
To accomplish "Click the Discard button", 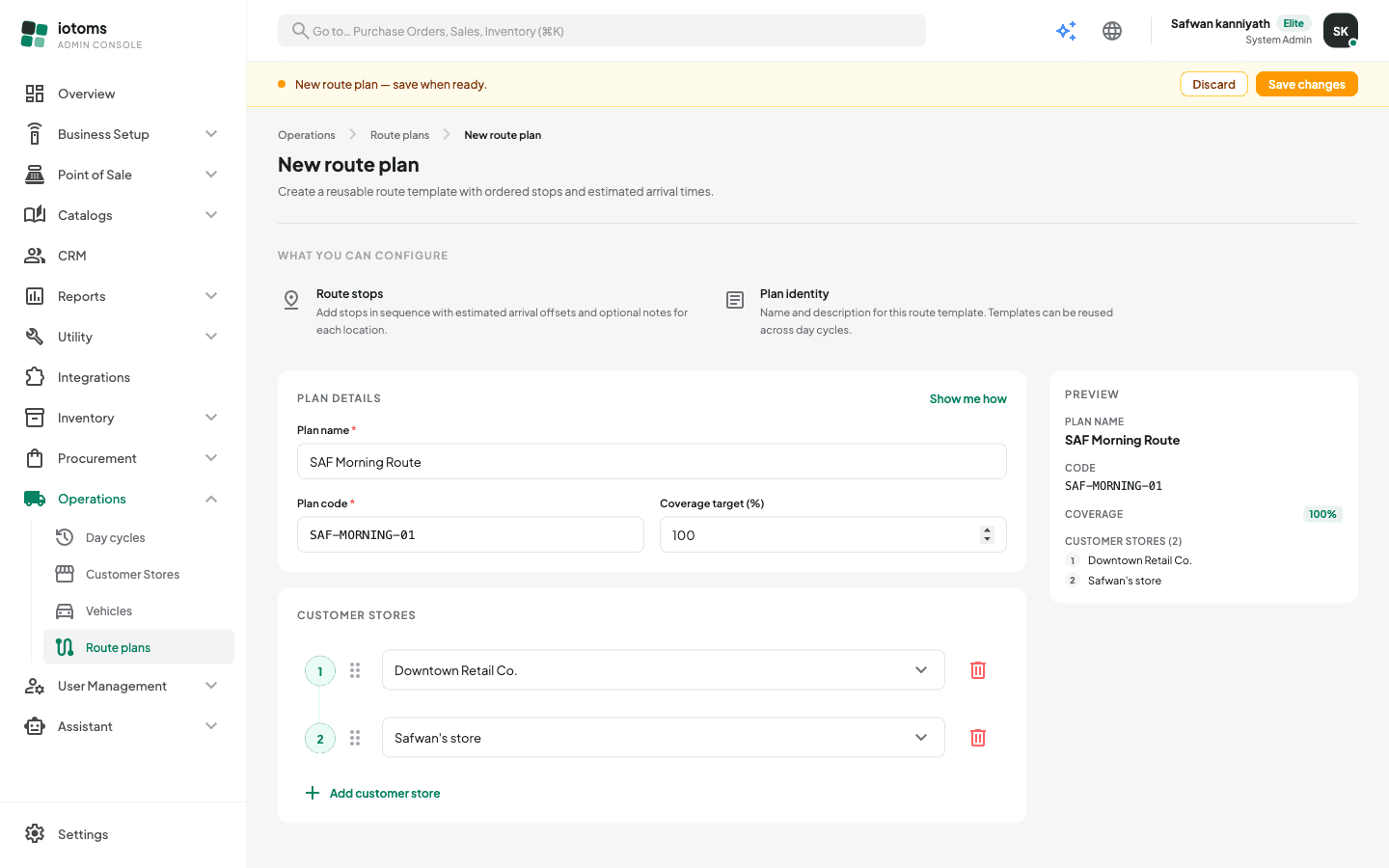I will click(1213, 84).
